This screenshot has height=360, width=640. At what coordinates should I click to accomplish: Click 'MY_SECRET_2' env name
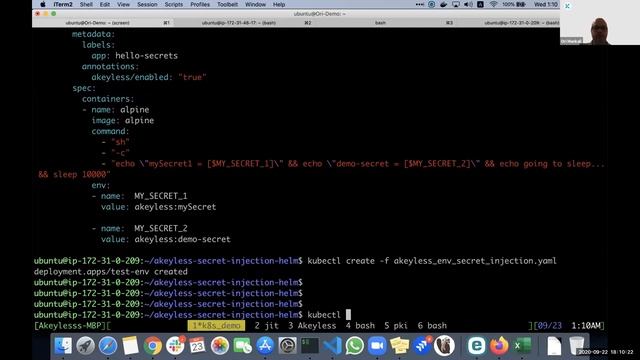tap(161, 229)
